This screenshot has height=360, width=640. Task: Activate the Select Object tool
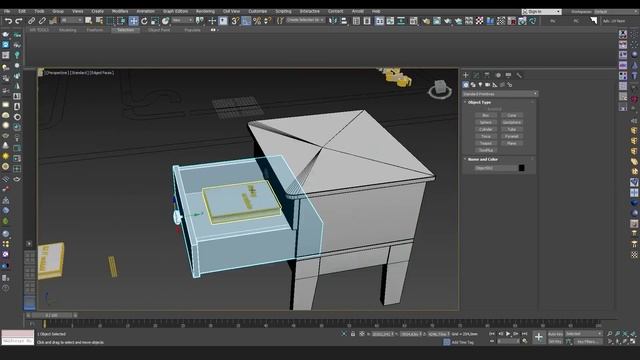pos(89,21)
